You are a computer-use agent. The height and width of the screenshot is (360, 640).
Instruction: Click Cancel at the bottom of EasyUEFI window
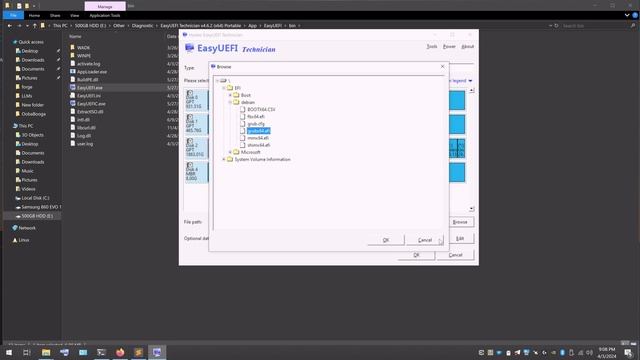(456, 255)
